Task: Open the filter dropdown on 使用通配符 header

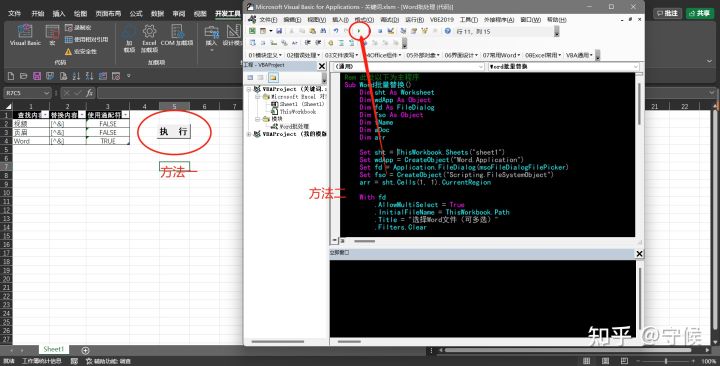Action: (125, 115)
